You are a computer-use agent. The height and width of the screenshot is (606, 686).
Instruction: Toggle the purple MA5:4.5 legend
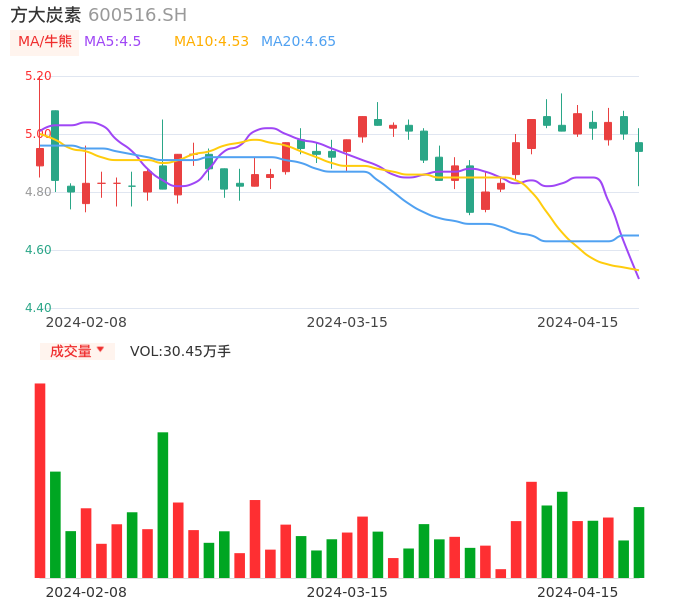(x=112, y=42)
